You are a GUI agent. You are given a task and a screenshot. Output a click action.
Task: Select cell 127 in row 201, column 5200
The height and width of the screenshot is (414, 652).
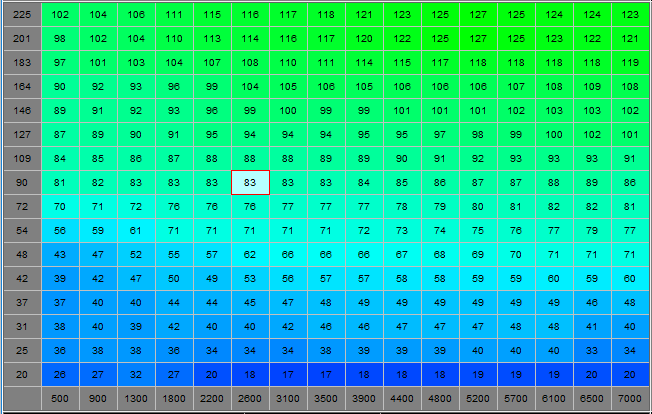[478, 39]
